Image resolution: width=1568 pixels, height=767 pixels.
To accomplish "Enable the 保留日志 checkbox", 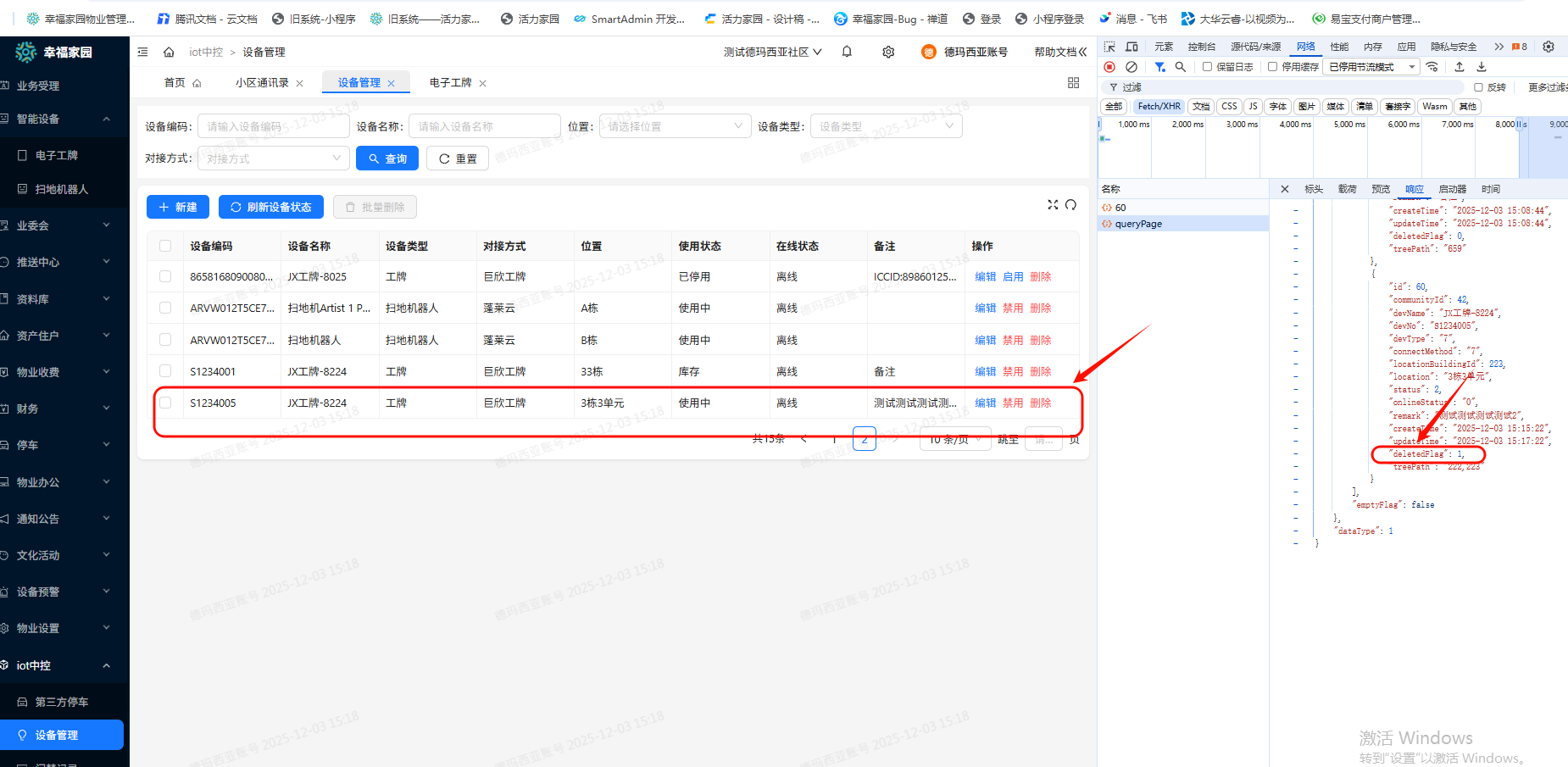I will [1207, 67].
